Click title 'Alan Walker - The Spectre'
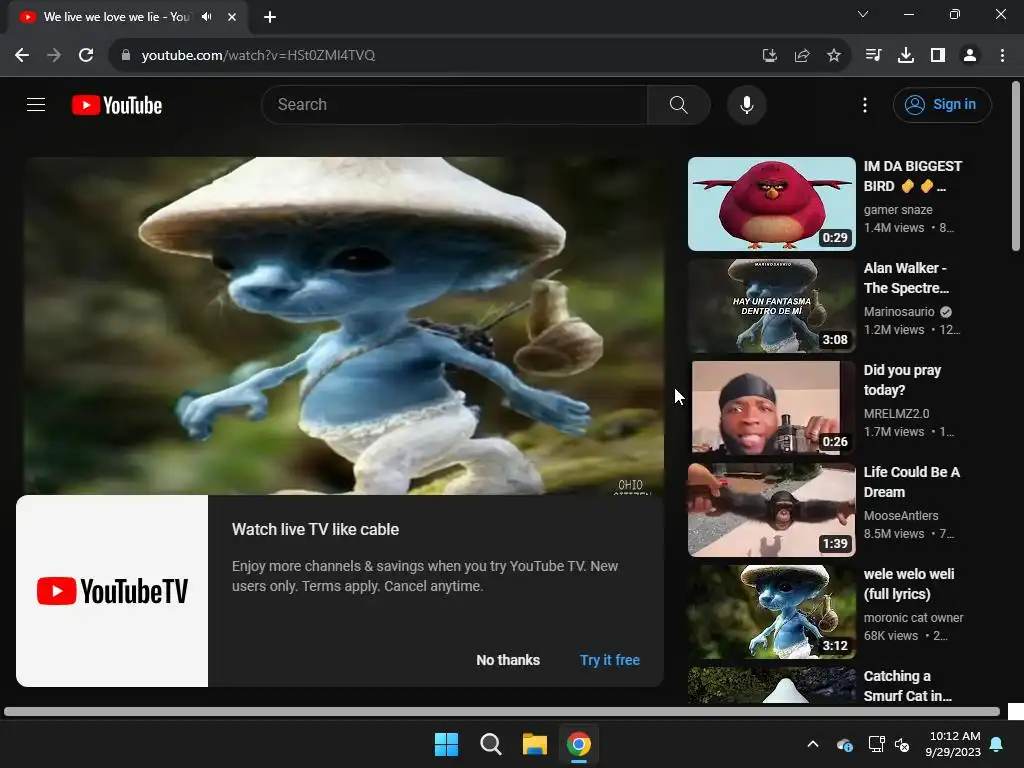 click(x=906, y=278)
